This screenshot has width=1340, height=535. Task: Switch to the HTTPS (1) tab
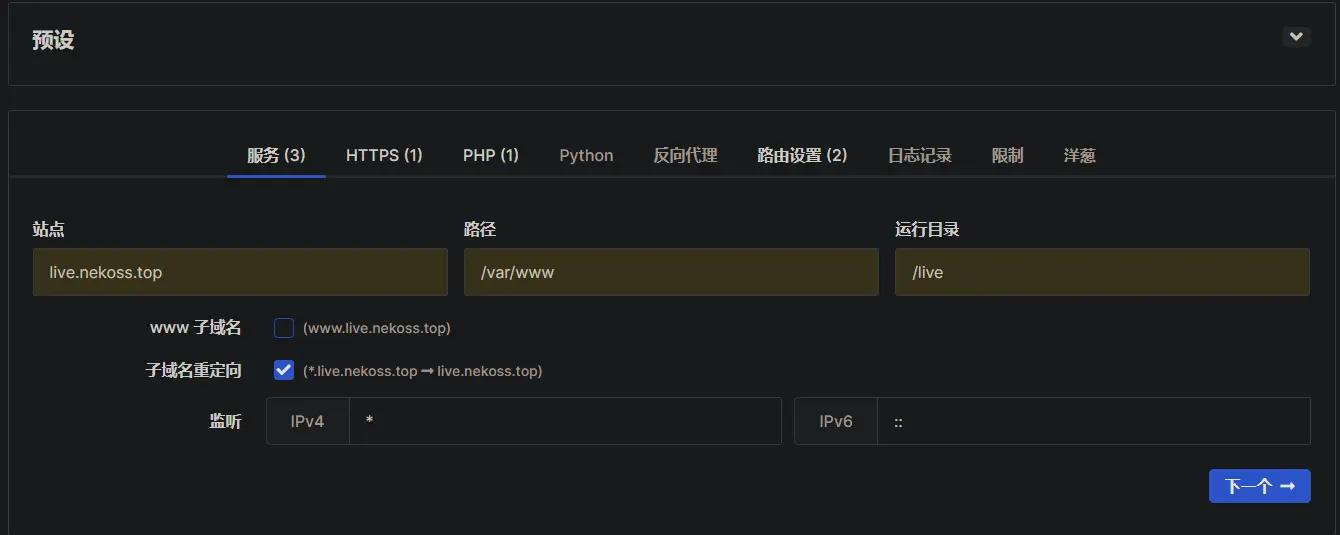point(384,155)
